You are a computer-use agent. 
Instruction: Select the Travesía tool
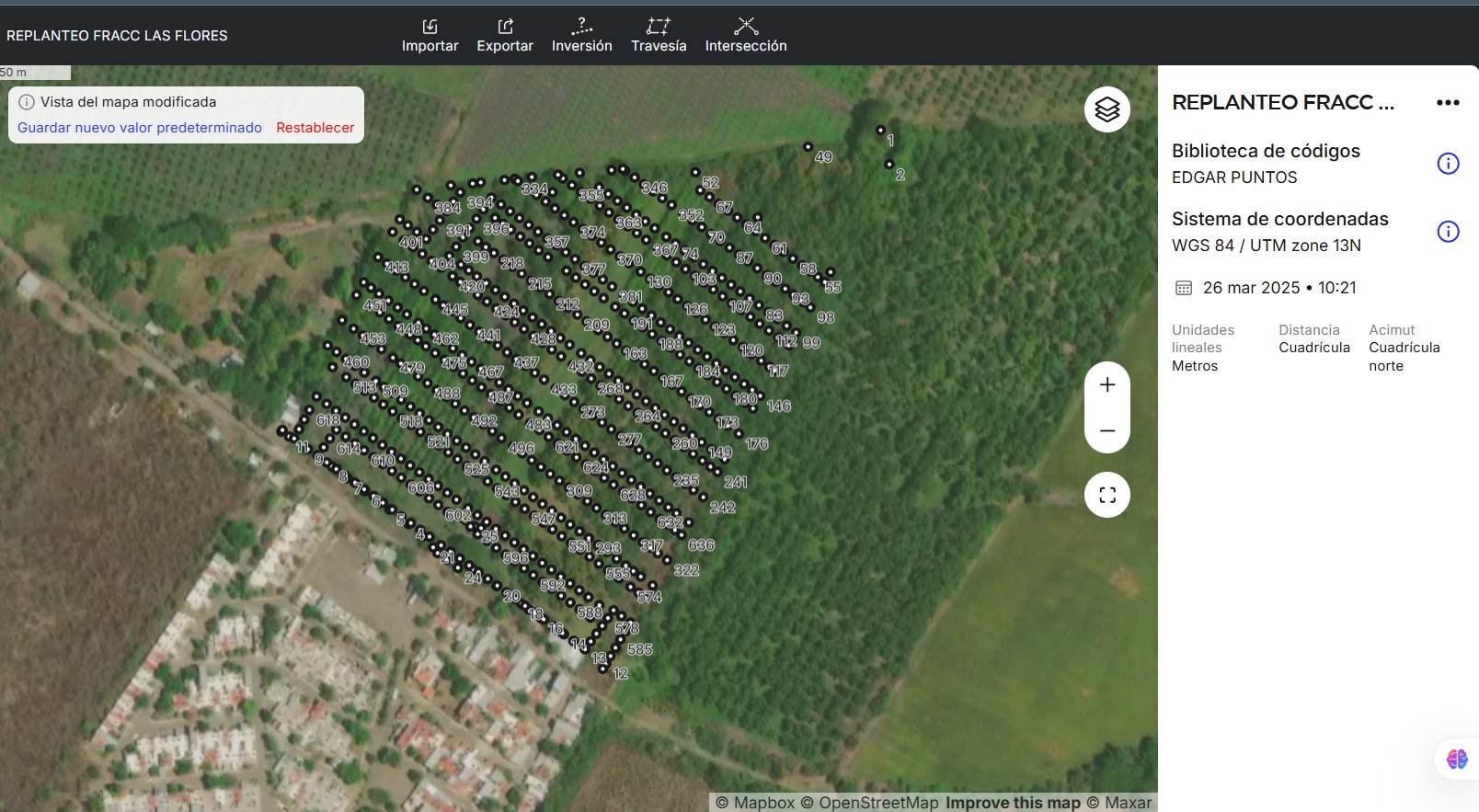pyautogui.click(x=659, y=35)
